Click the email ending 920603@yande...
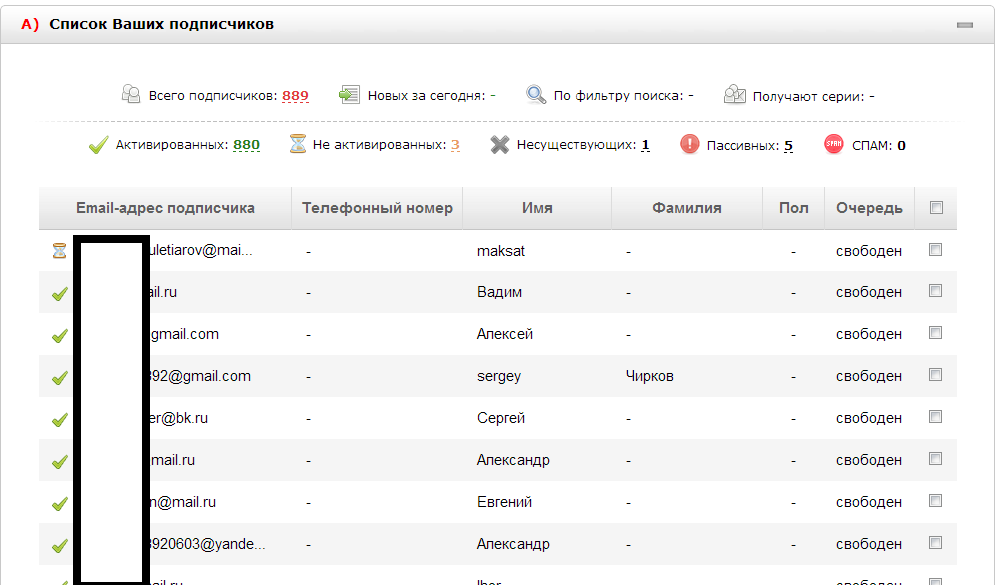The width and height of the screenshot is (1002, 585). 208,544
